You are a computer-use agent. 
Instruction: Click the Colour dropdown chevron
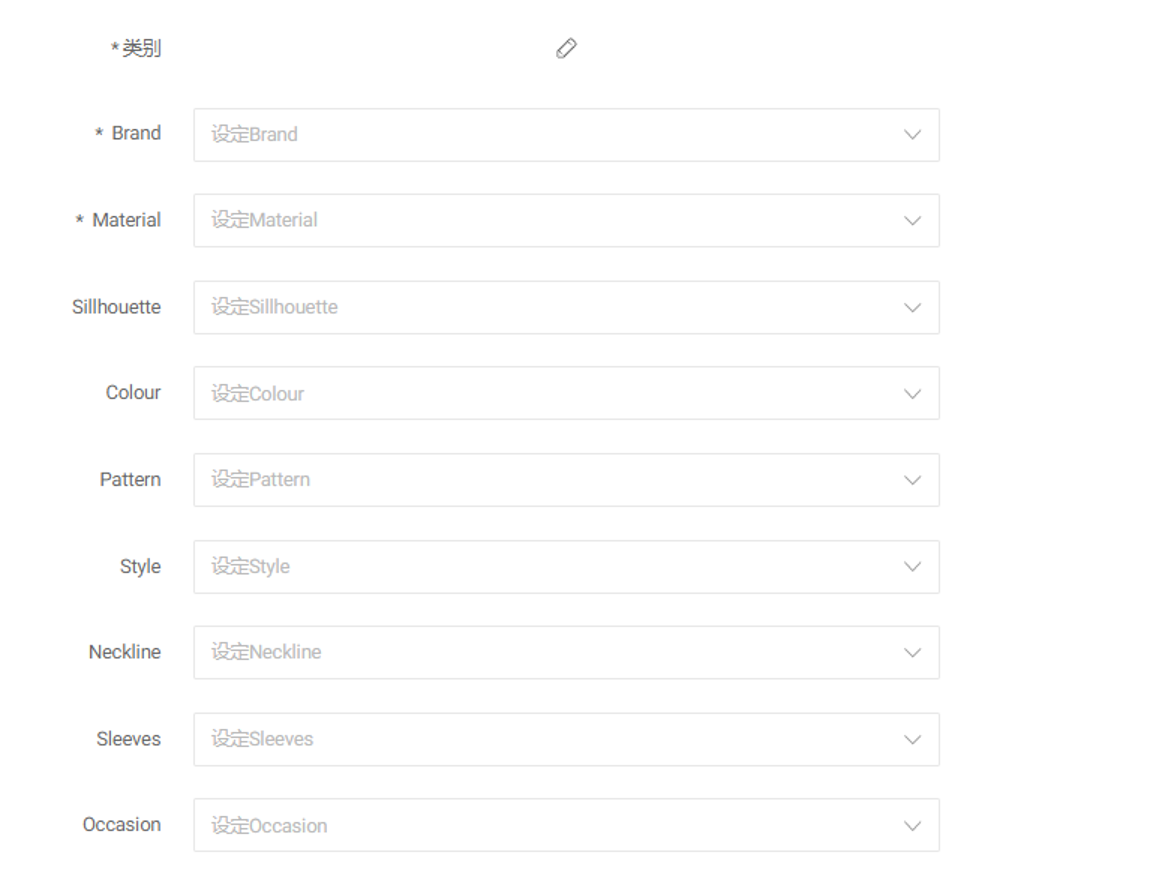coord(912,394)
